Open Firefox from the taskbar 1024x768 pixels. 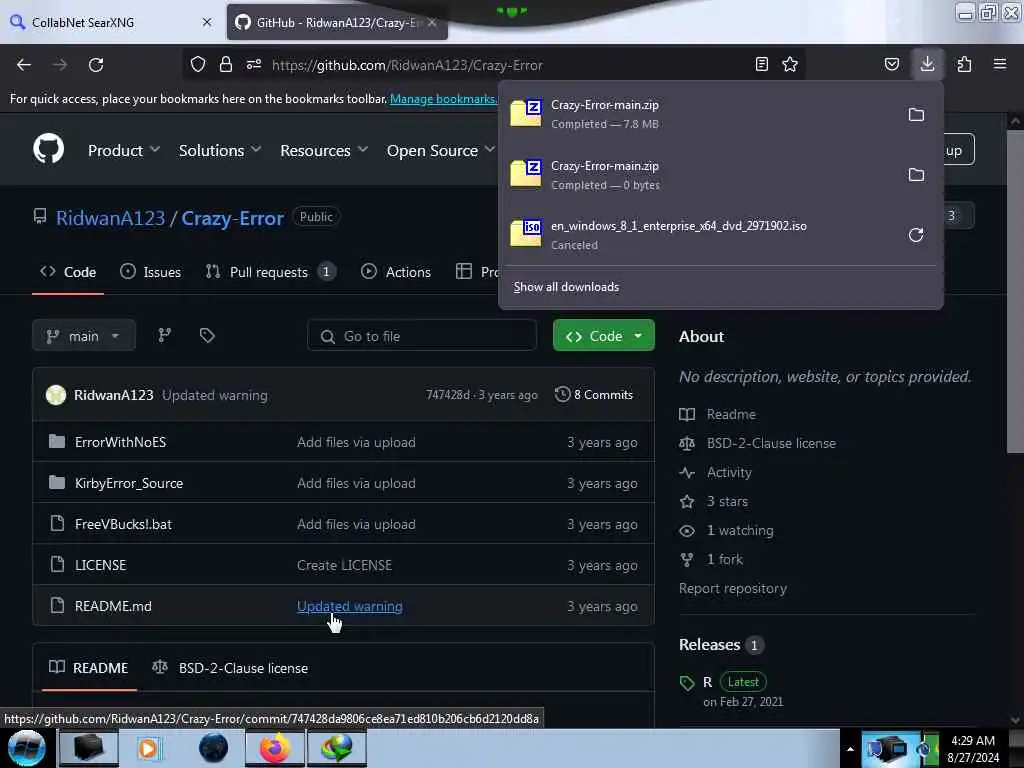click(275, 748)
